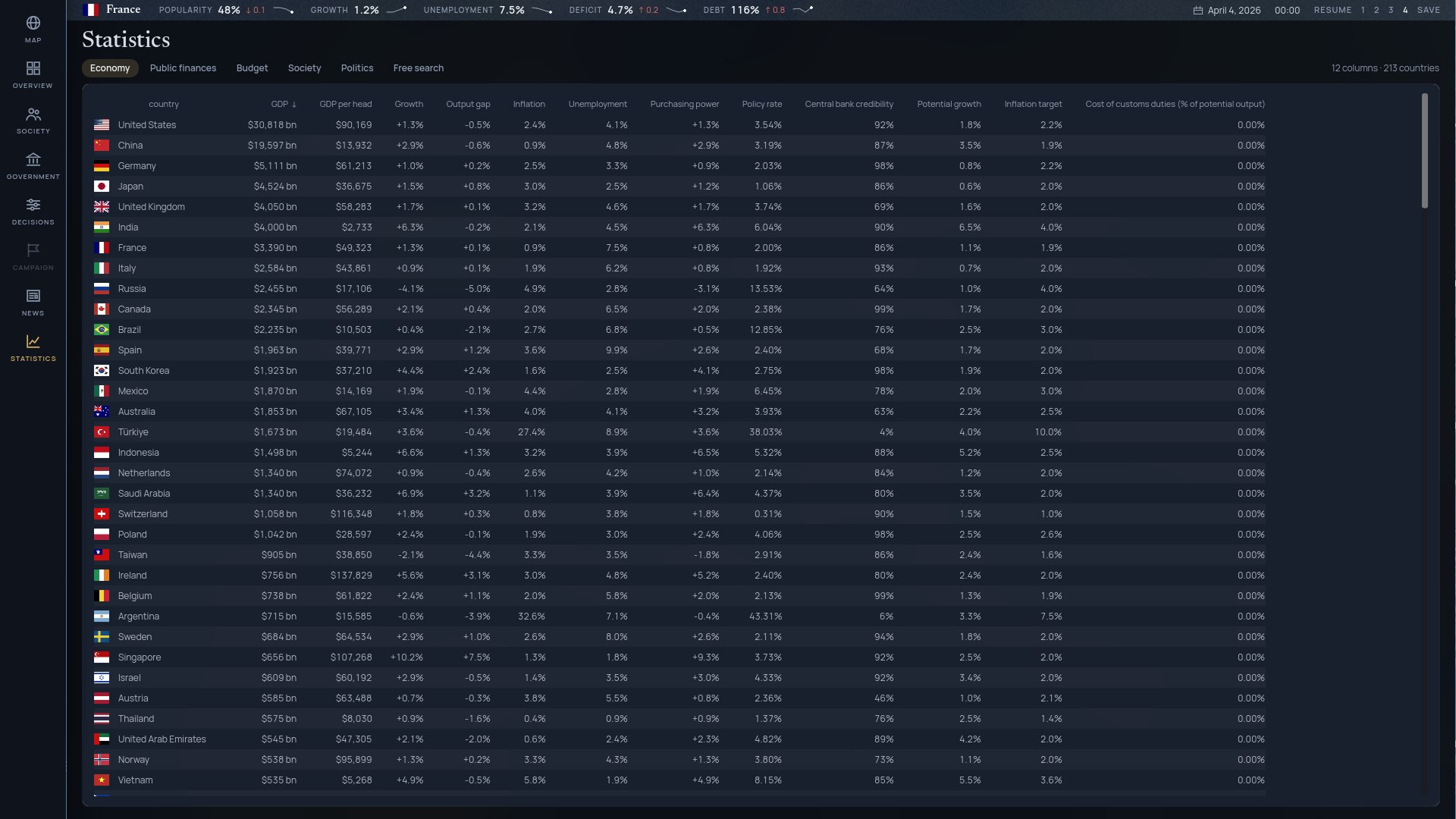Image resolution: width=1456 pixels, height=819 pixels.
Task: Click the South Korea flag icon
Action: tap(102, 371)
